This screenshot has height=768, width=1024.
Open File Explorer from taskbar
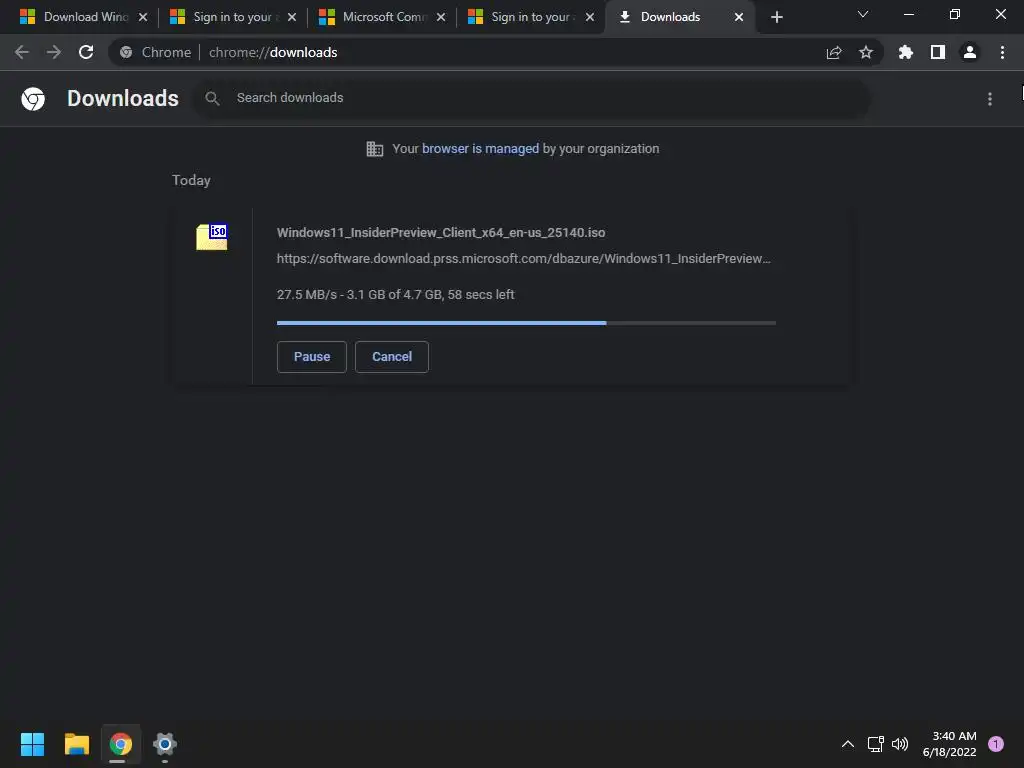pos(76,744)
